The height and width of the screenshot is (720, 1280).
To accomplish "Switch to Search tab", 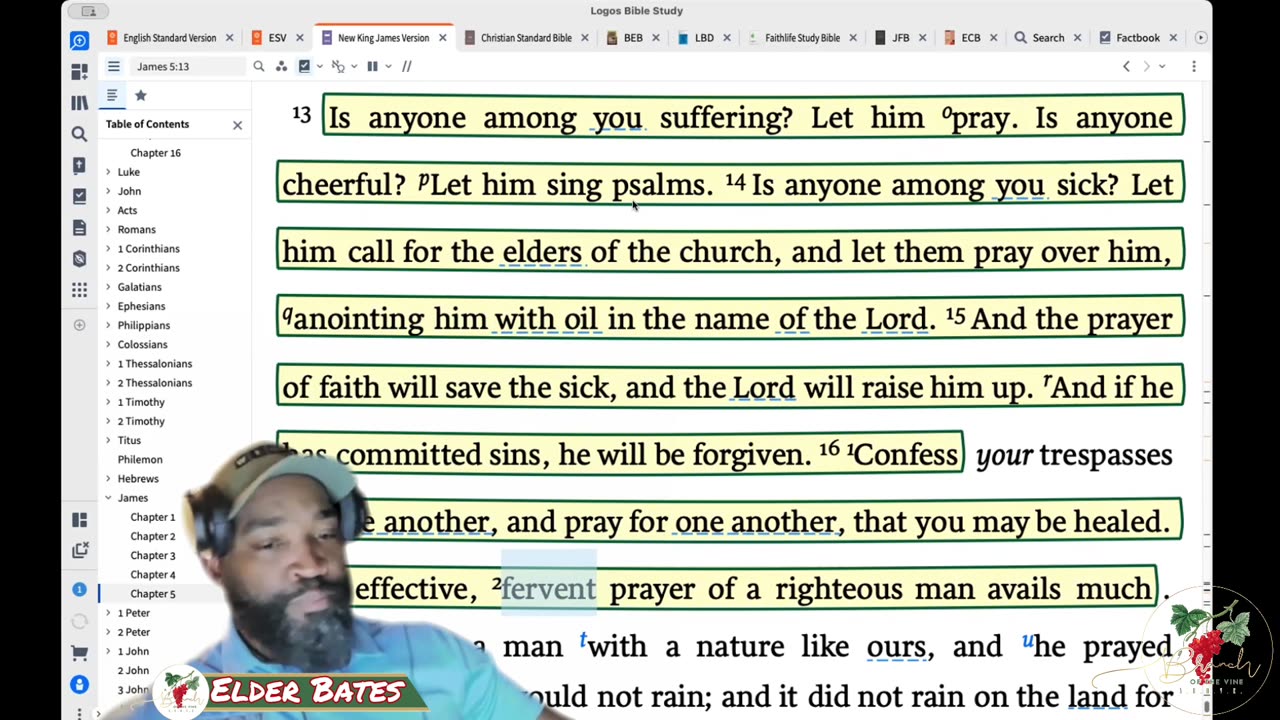I will (x=1048, y=38).
